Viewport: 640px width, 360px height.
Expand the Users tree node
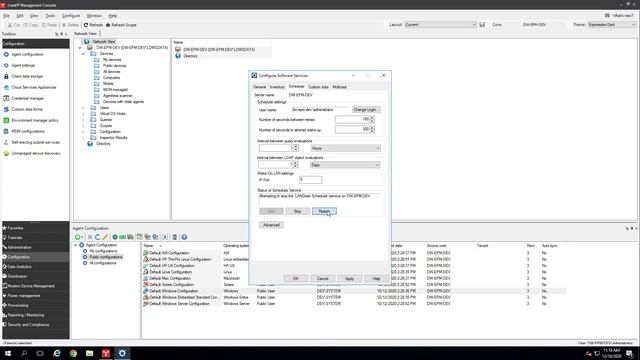coord(83,108)
